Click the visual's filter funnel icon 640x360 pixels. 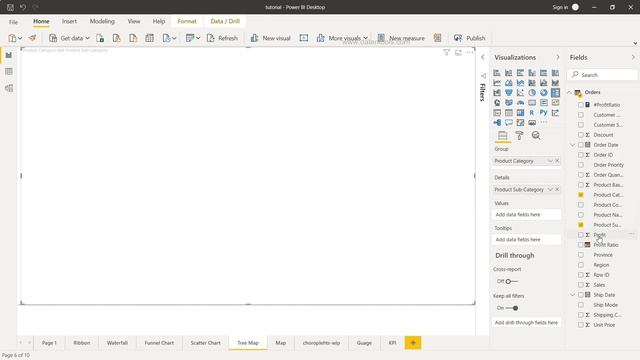447,52
